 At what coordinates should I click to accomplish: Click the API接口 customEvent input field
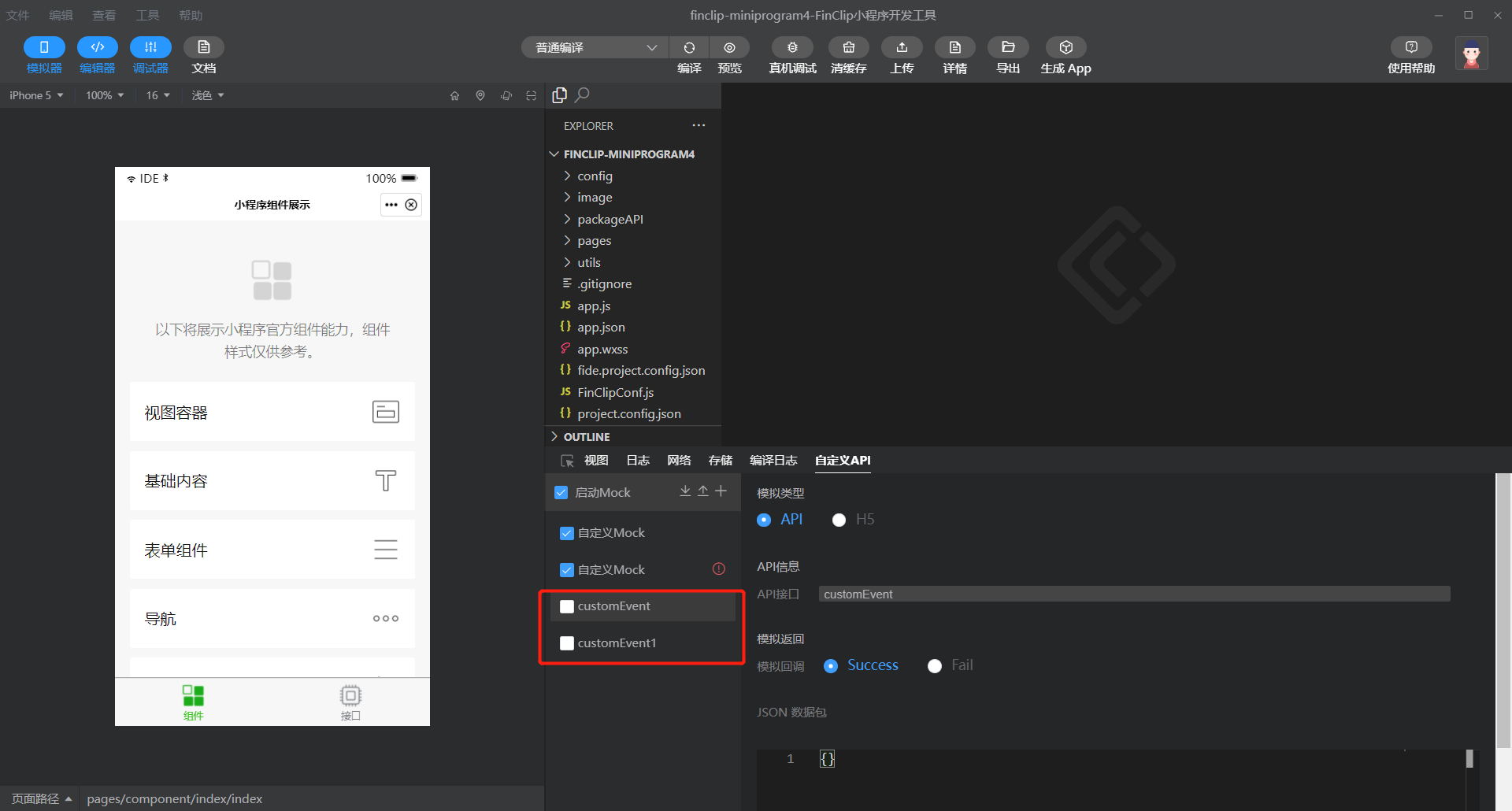tap(1134, 594)
